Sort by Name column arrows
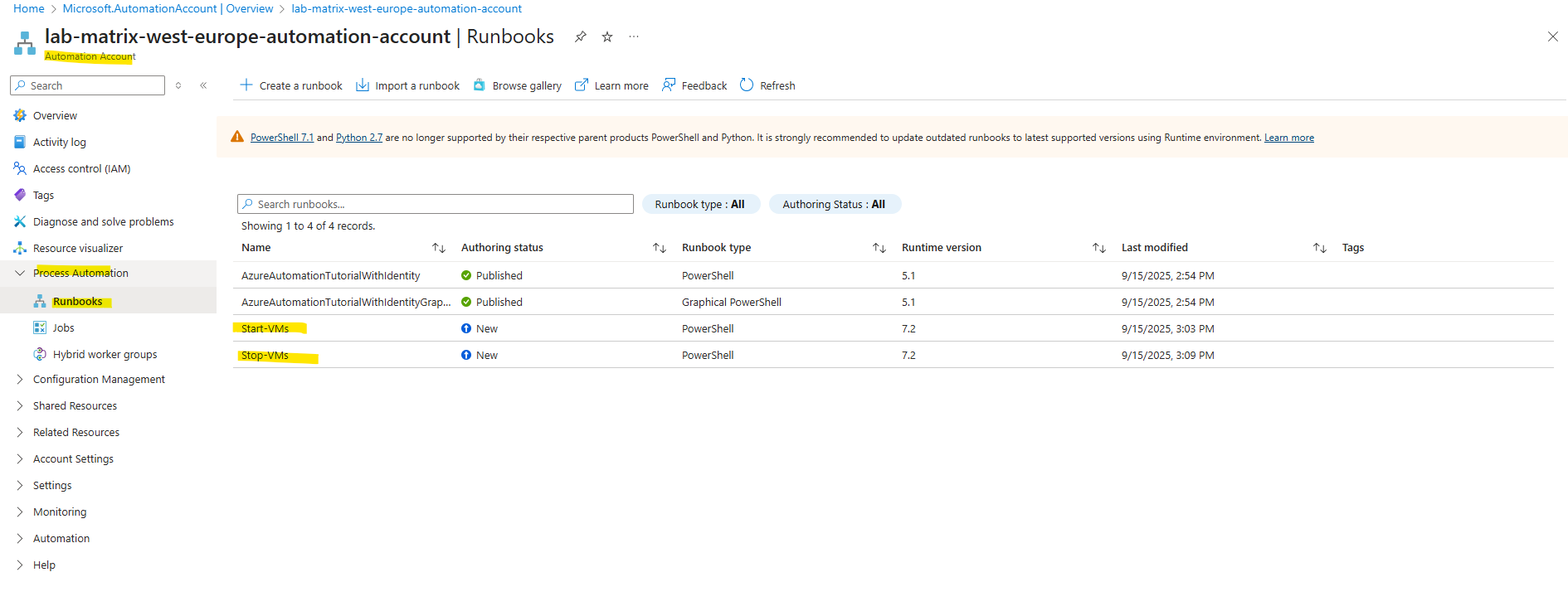This screenshot has width=1568, height=611. coord(439,248)
